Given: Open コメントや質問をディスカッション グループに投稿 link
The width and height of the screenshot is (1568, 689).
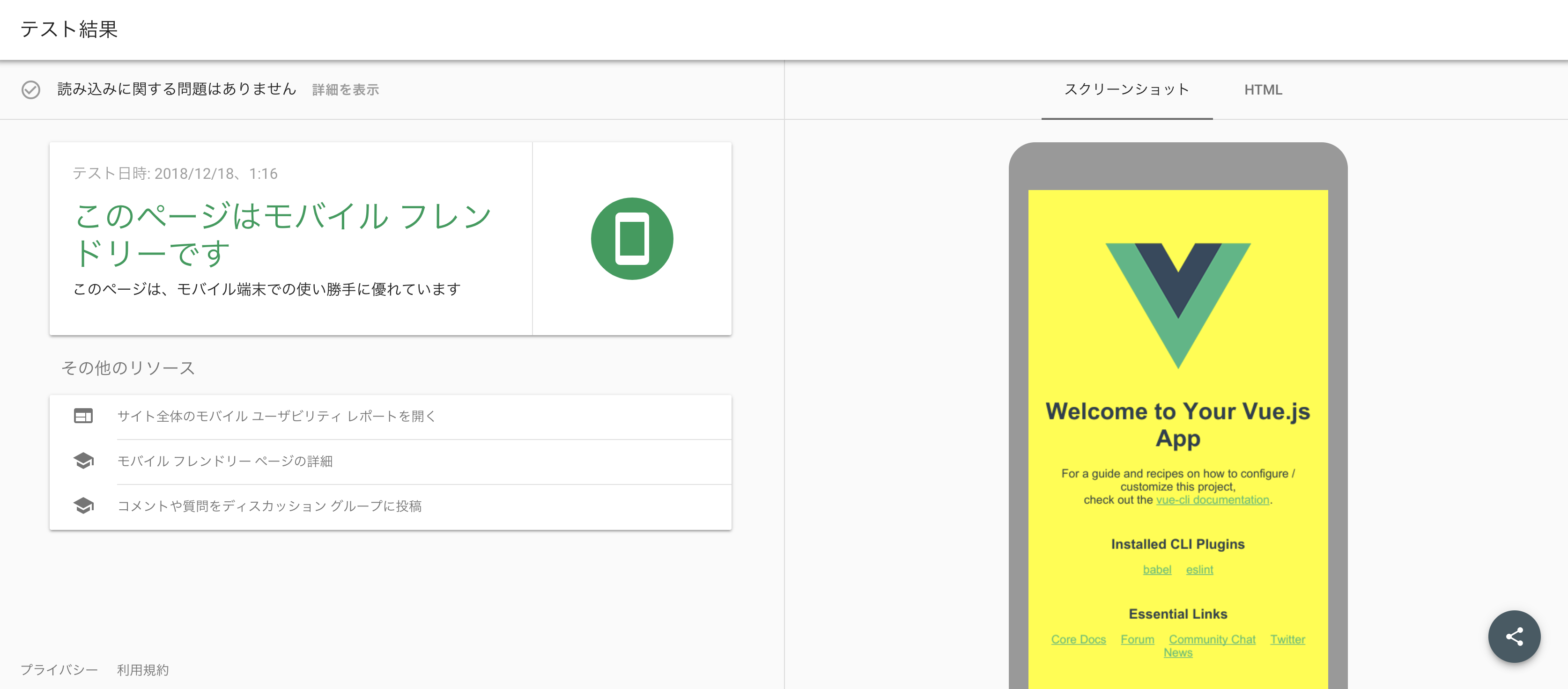Looking at the screenshot, I should click(x=270, y=506).
